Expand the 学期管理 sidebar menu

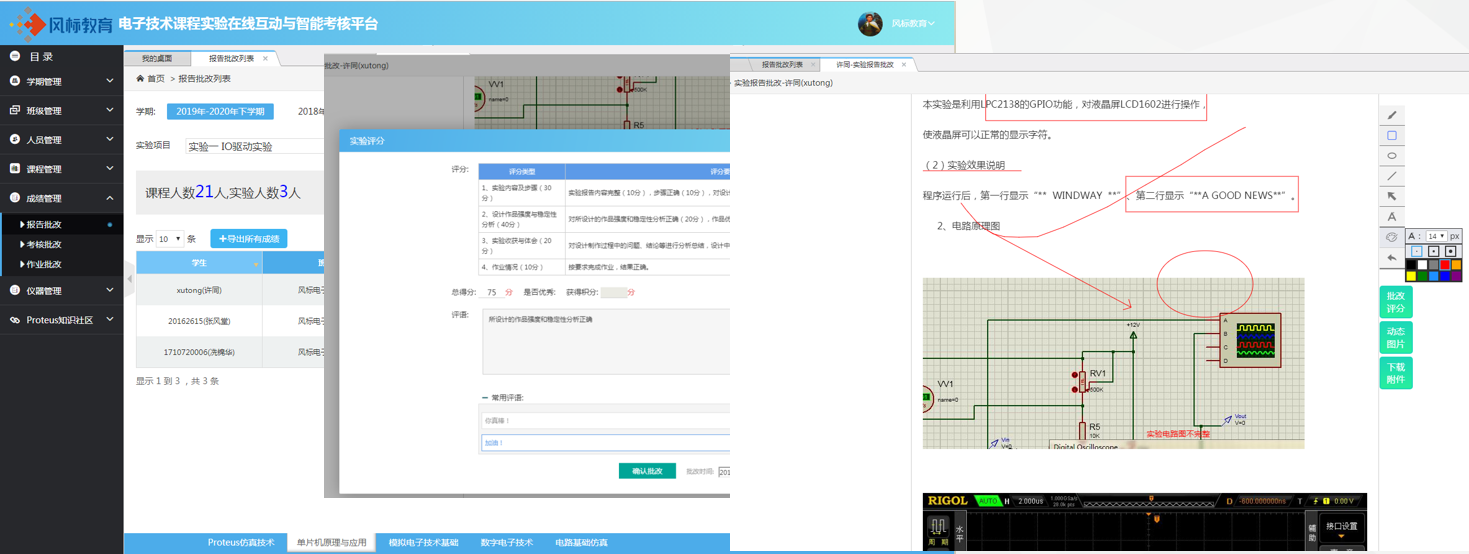[62, 82]
